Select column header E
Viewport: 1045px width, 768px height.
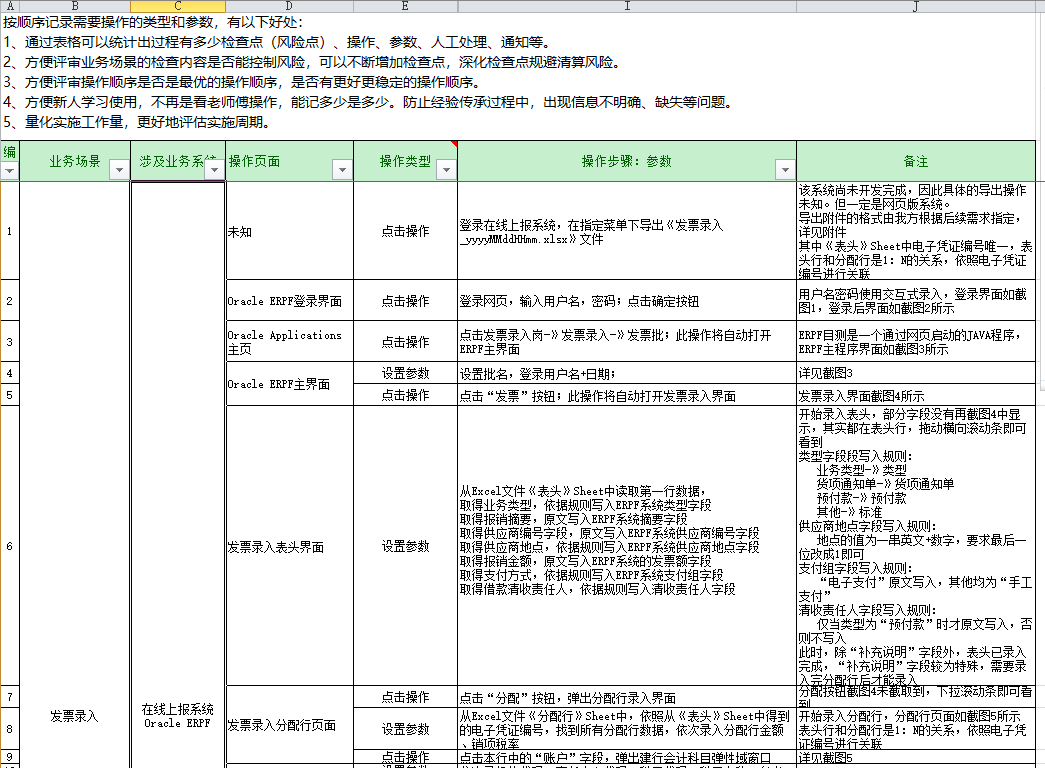pyautogui.click(x=405, y=6)
